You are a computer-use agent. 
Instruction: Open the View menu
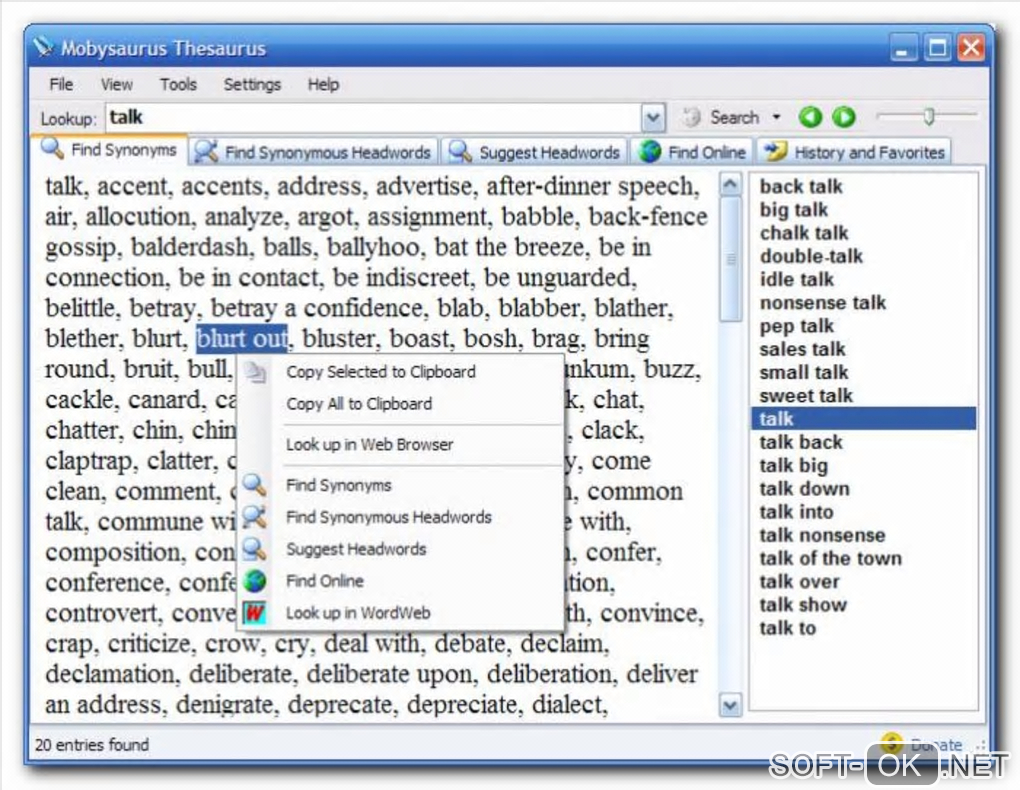tap(116, 85)
